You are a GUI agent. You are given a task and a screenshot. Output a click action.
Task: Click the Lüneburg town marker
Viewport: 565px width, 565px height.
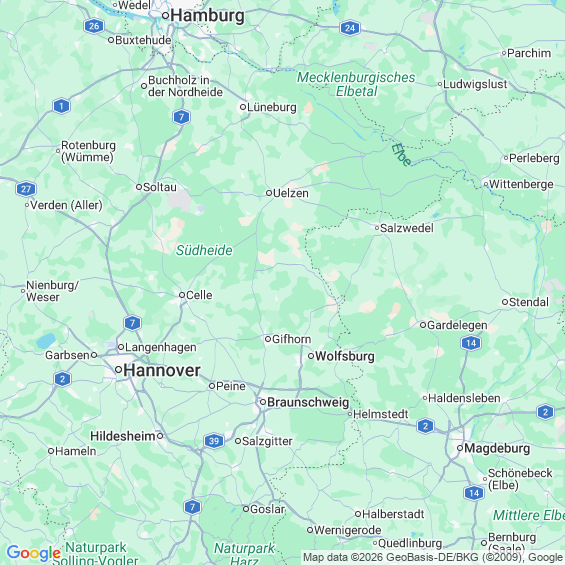click(x=243, y=107)
